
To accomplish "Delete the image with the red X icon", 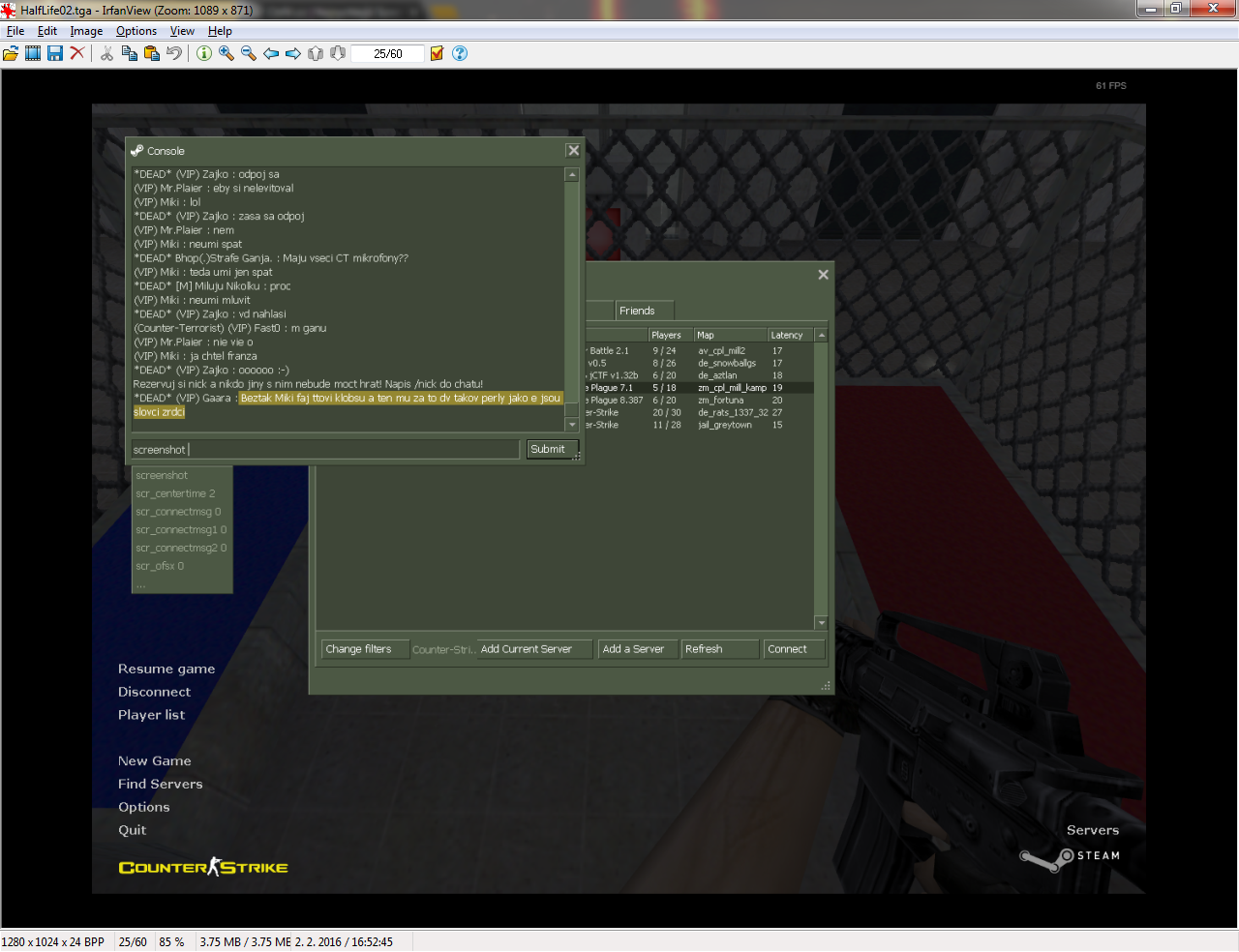I will 76,53.
